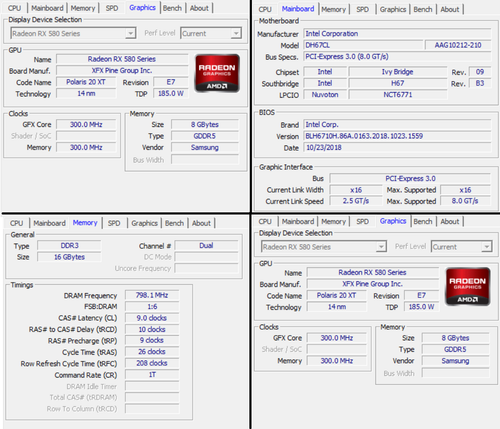The height and width of the screenshot is (429, 500).
Task: Switch to the CPU tab in the upper-left Graphics panel
Action: click(x=14, y=8)
